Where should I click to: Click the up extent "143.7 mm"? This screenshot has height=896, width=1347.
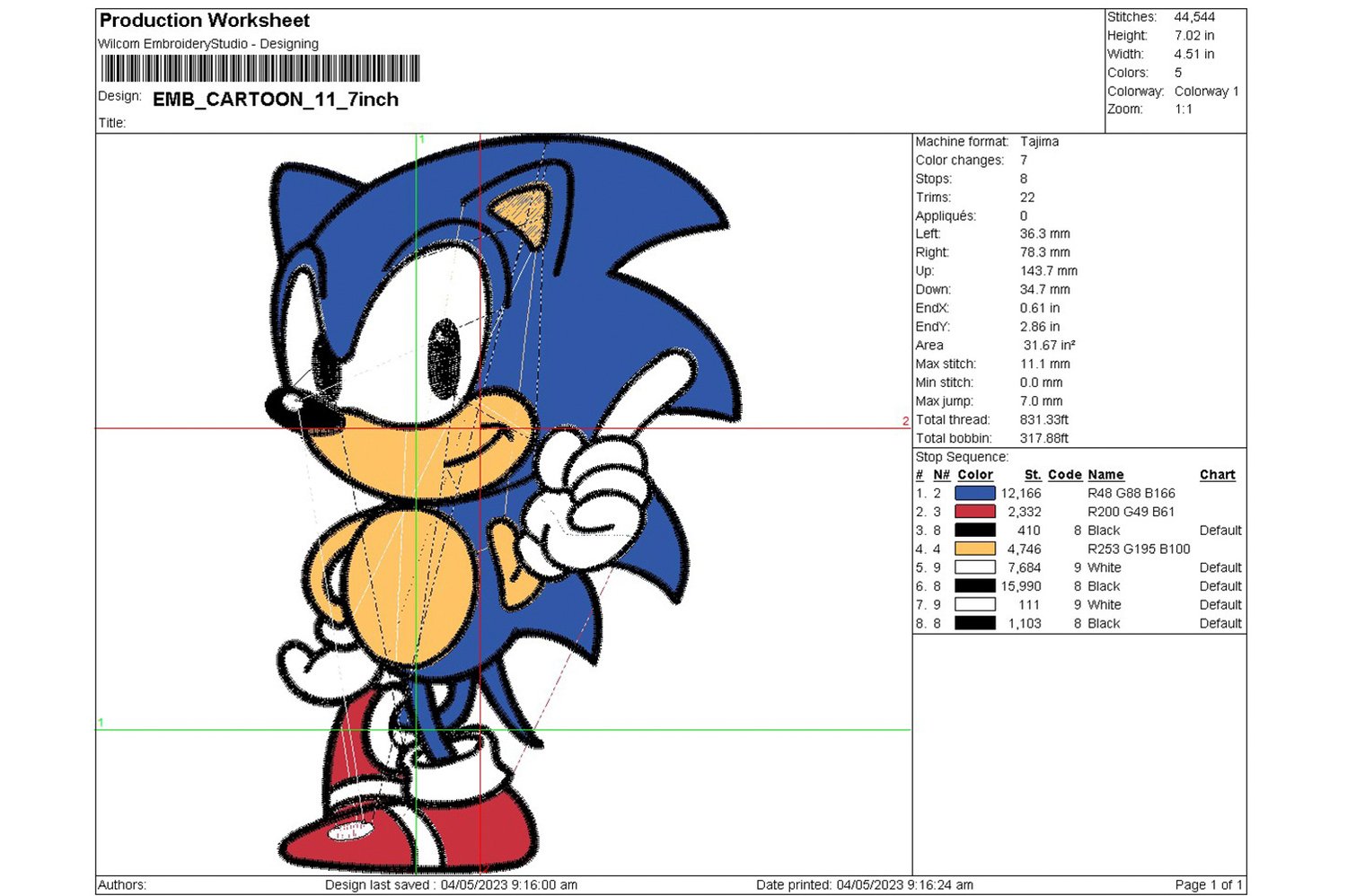coord(1049,271)
